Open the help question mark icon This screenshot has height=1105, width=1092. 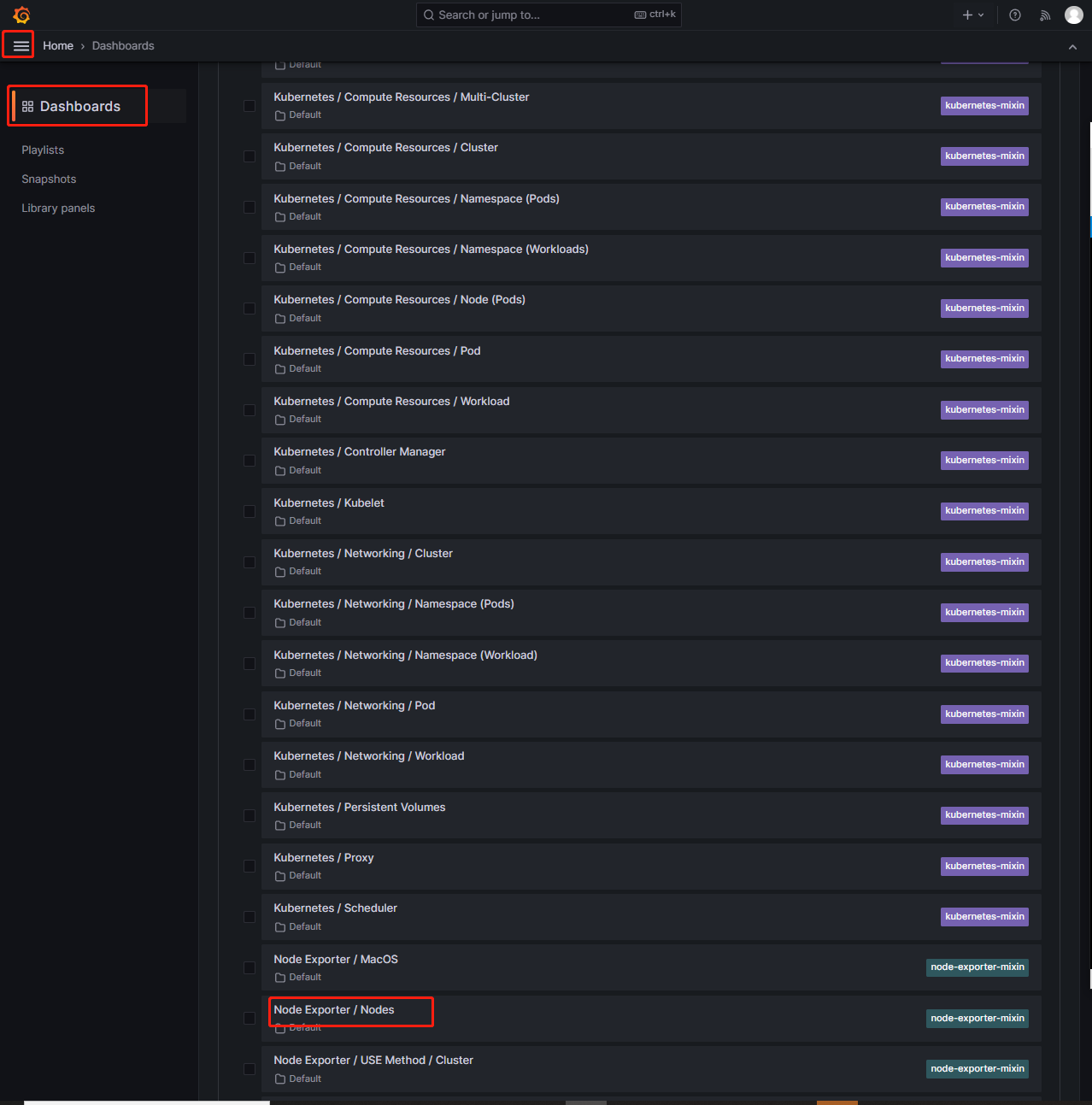1015,15
